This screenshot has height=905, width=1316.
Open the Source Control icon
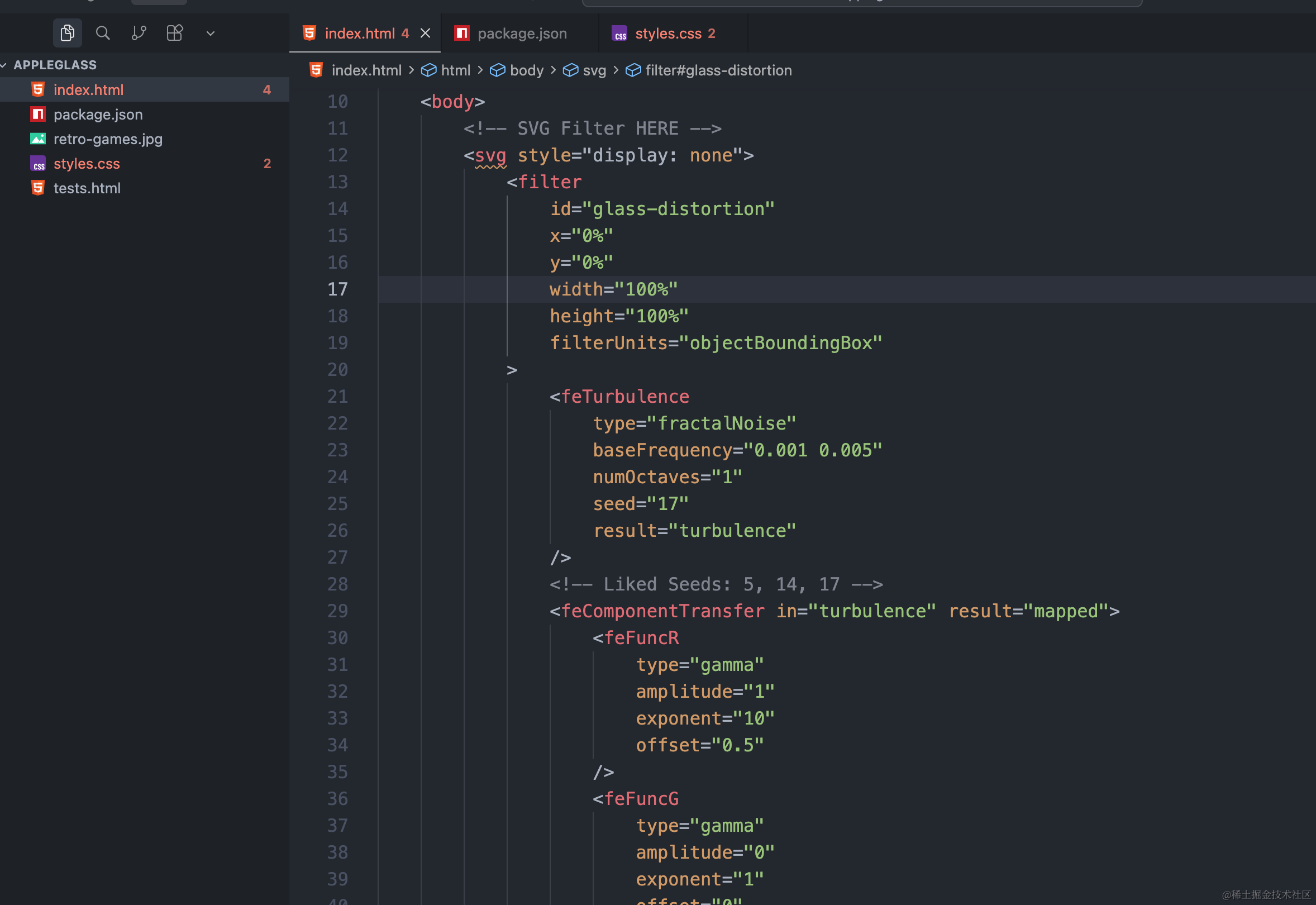[139, 33]
